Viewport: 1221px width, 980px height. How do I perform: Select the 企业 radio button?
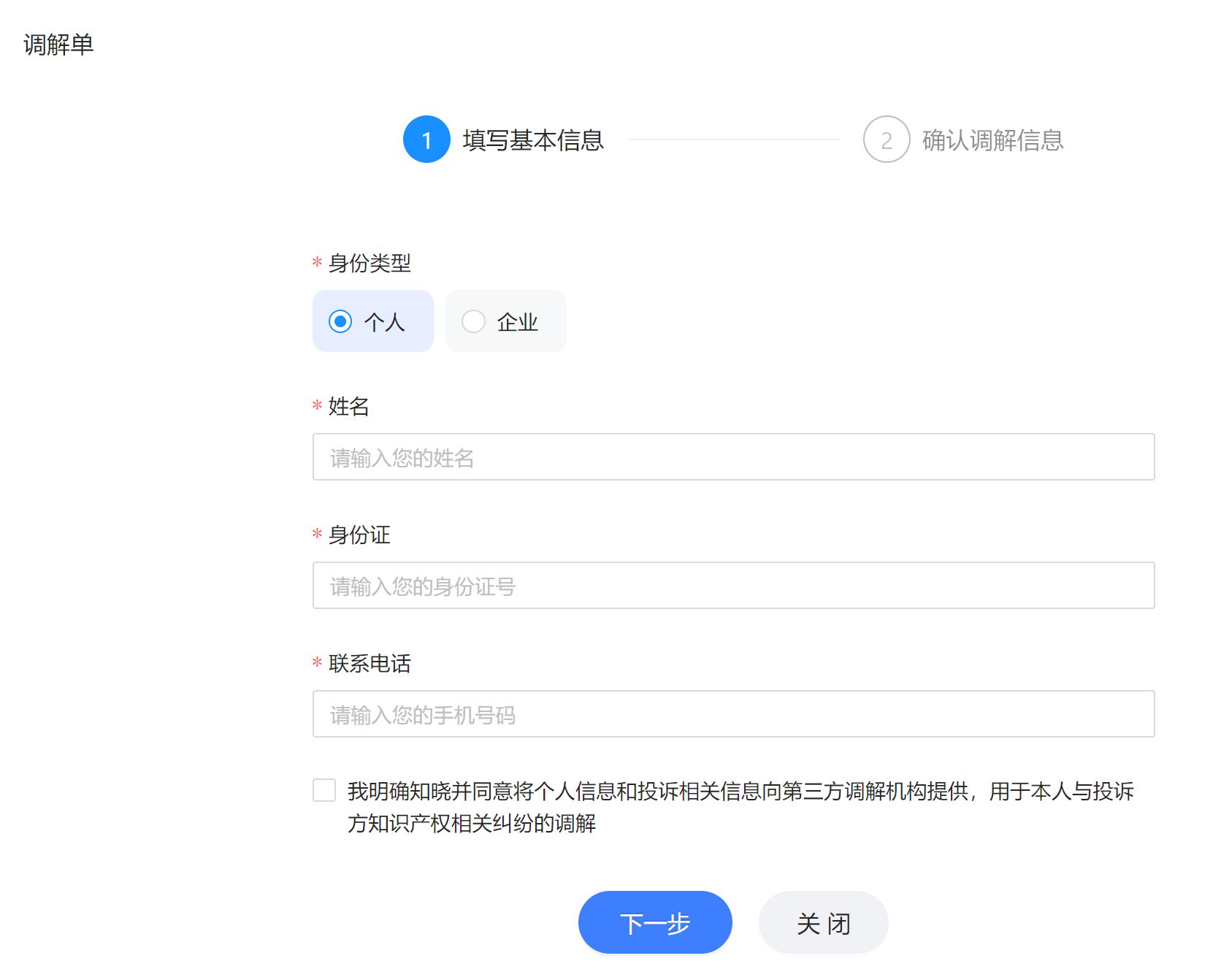tap(505, 321)
